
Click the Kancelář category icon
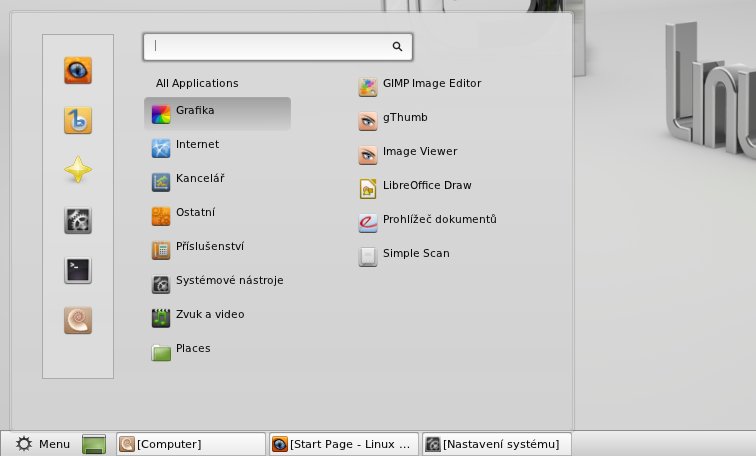pos(161,183)
